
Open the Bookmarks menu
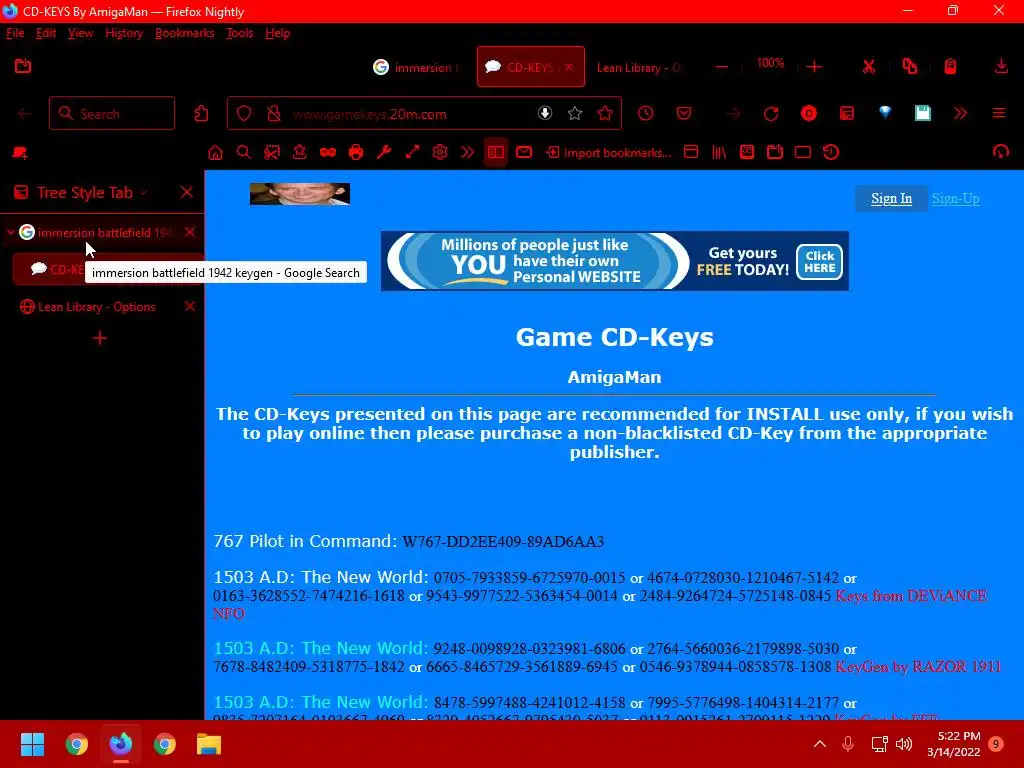pyautogui.click(x=184, y=33)
